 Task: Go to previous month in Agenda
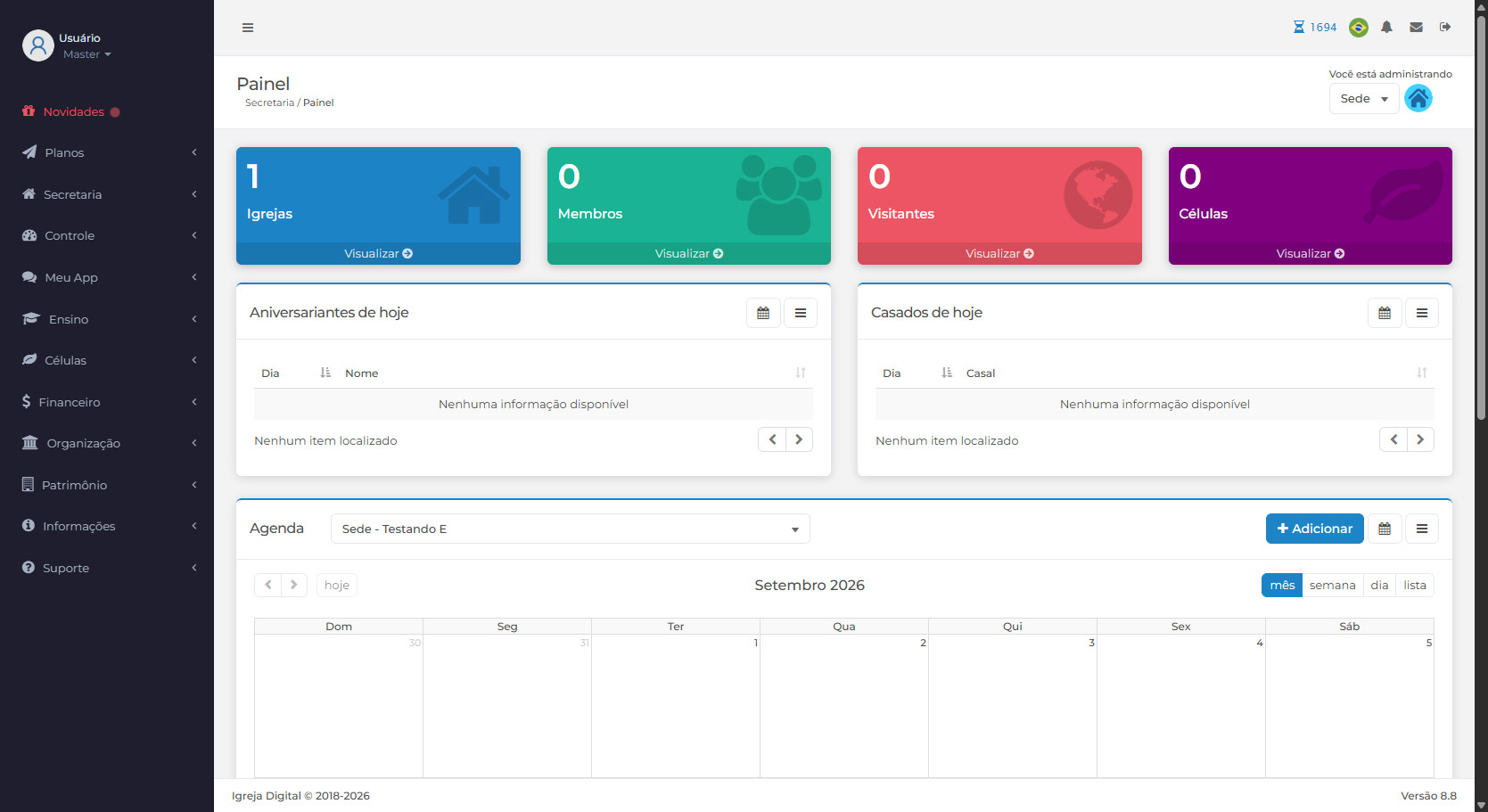click(267, 585)
